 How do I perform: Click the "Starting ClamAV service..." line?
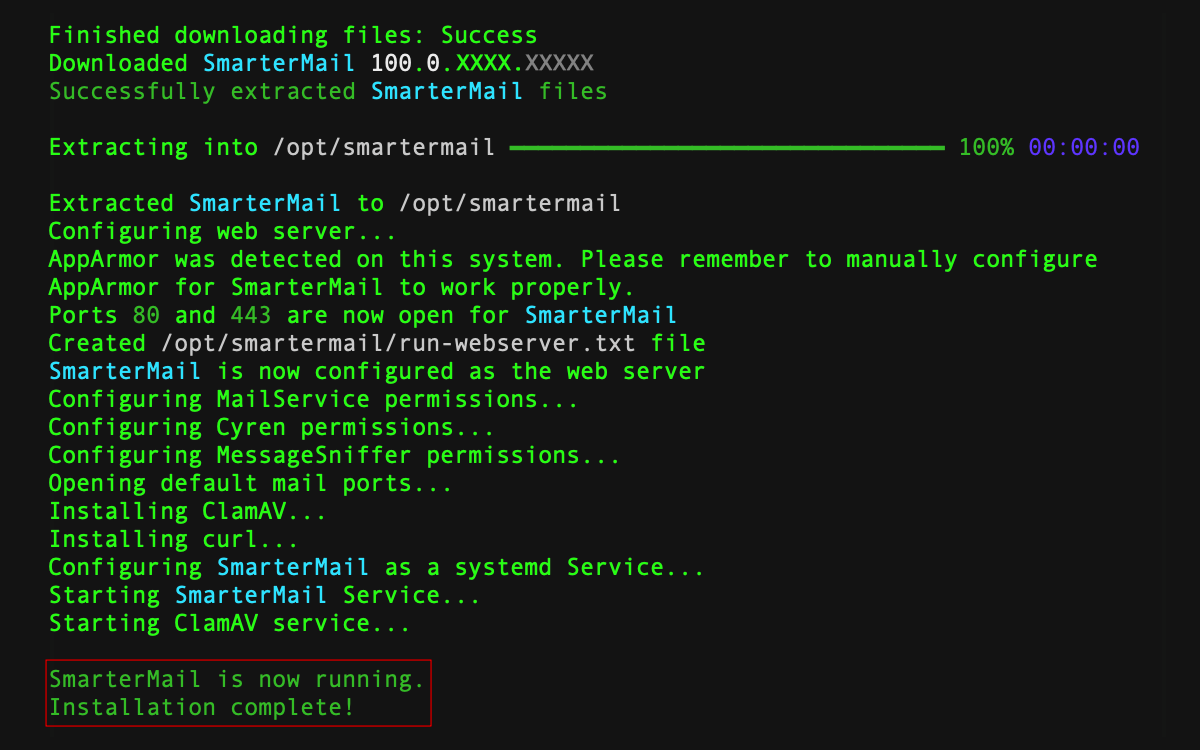(230, 624)
